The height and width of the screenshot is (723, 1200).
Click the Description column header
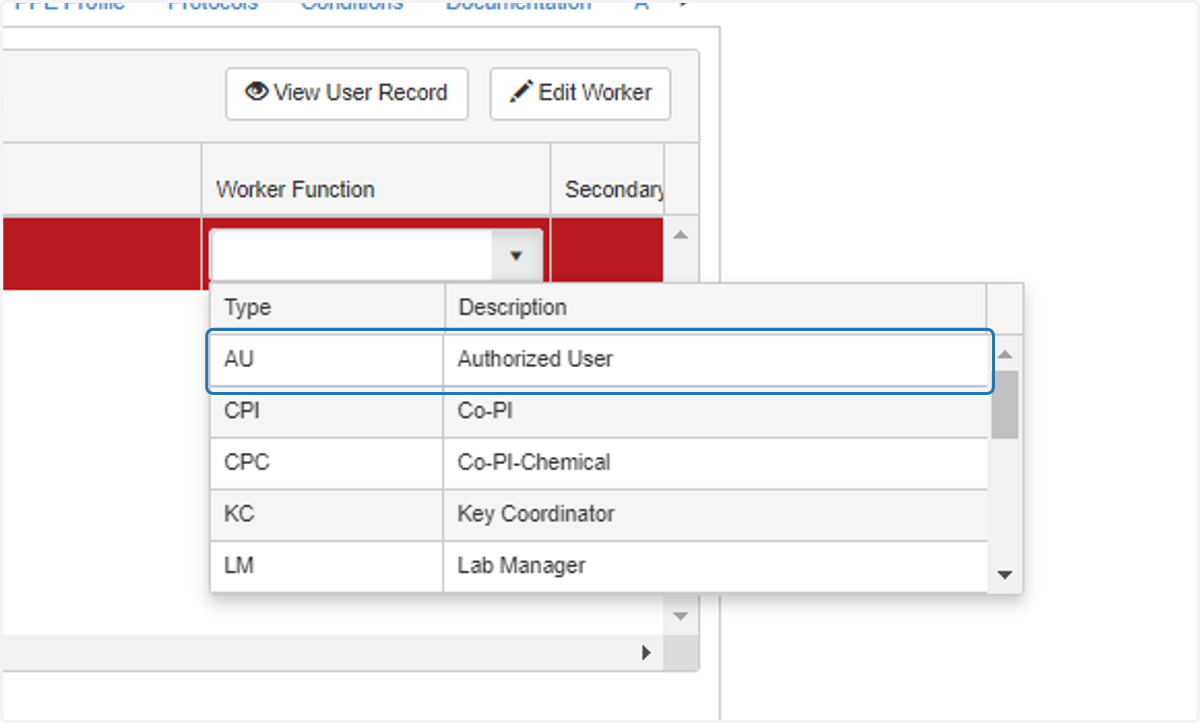tap(716, 308)
